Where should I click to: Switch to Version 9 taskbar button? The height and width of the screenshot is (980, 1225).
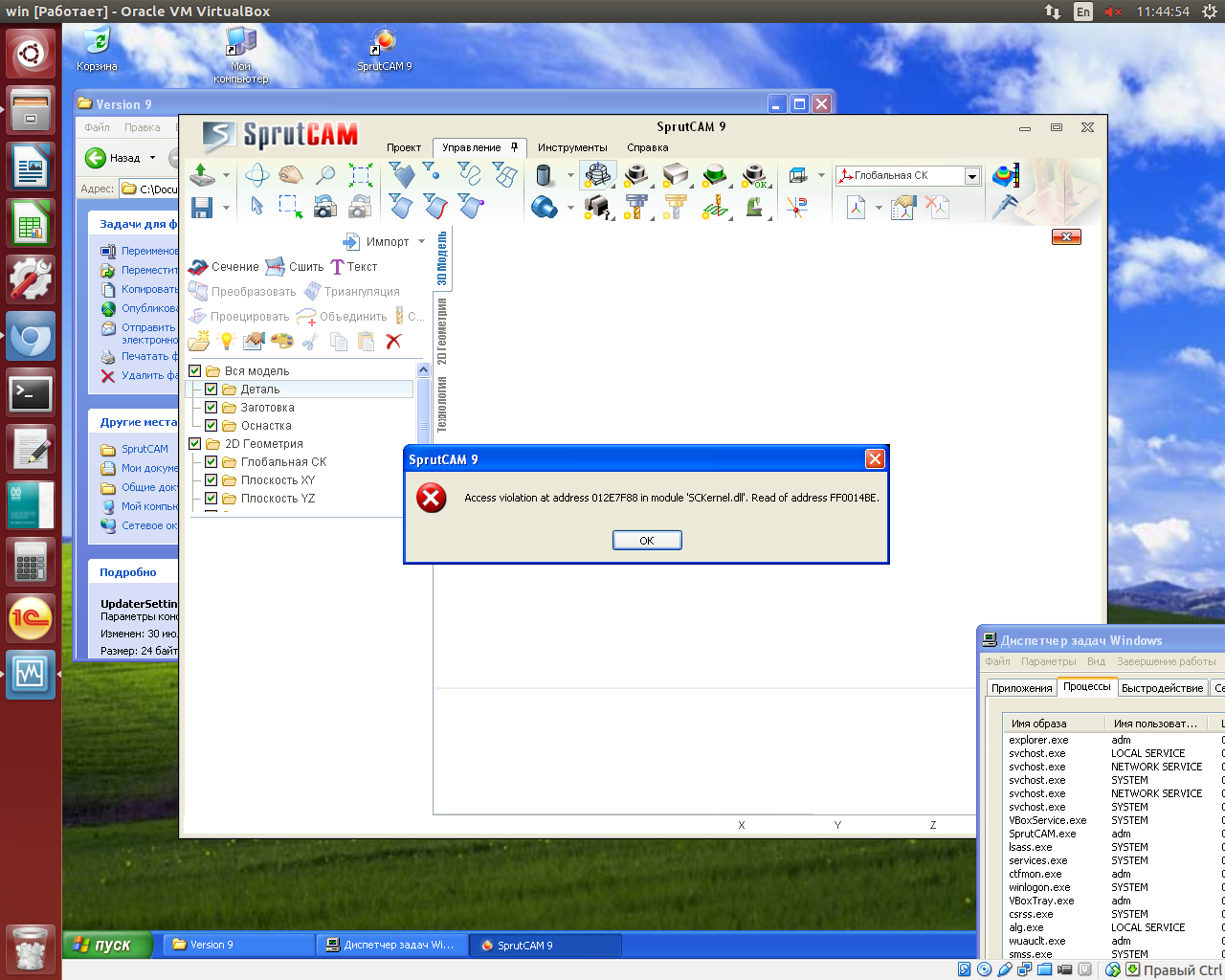[238, 946]
